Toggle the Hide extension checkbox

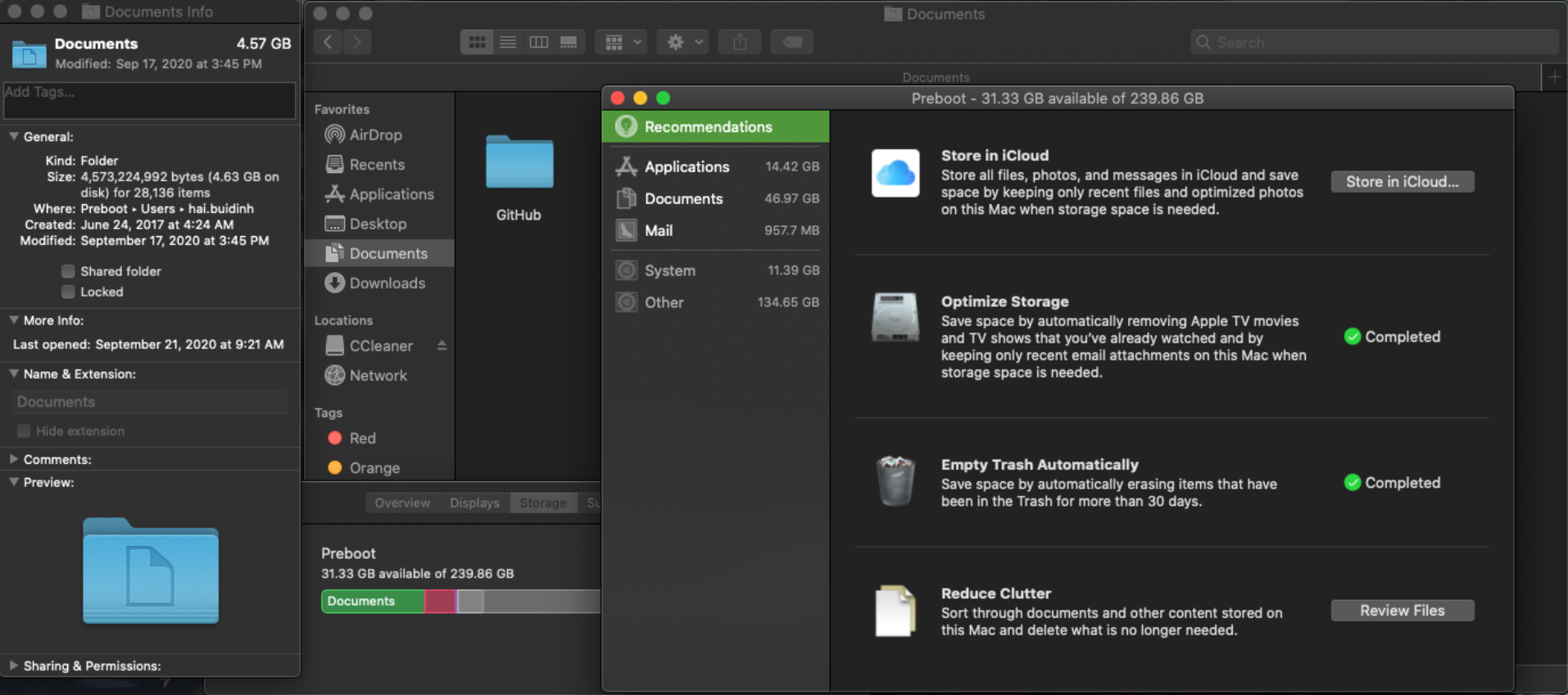[x=24, y=431]
